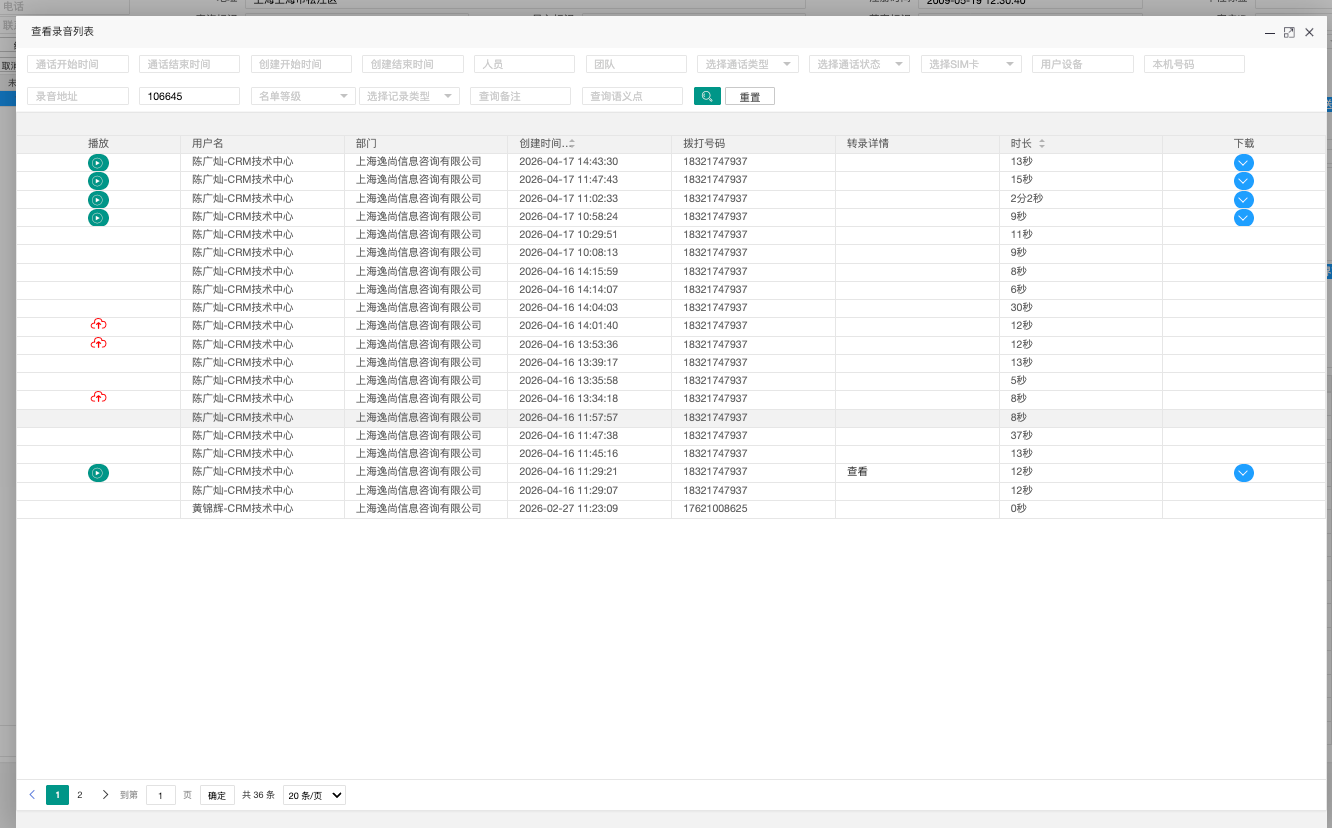Go to page 2
The image size is (1332, 828).
[80, 795]
